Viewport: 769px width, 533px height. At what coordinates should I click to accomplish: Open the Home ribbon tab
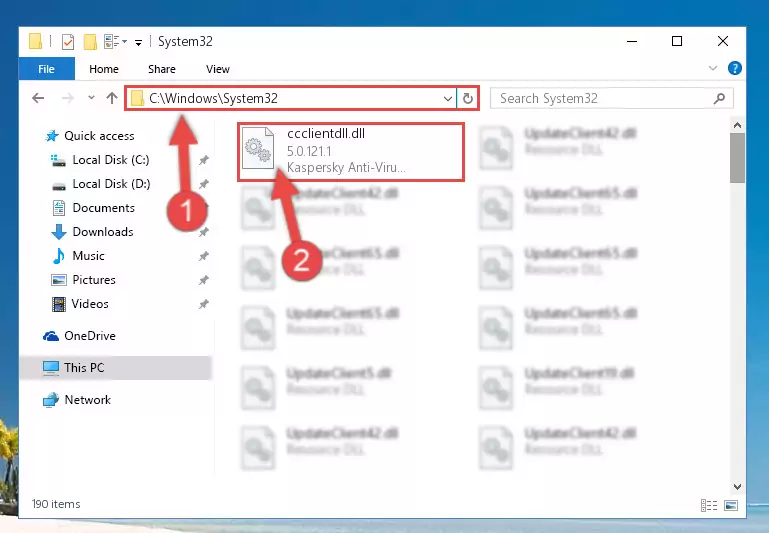(x=104, y=69)
